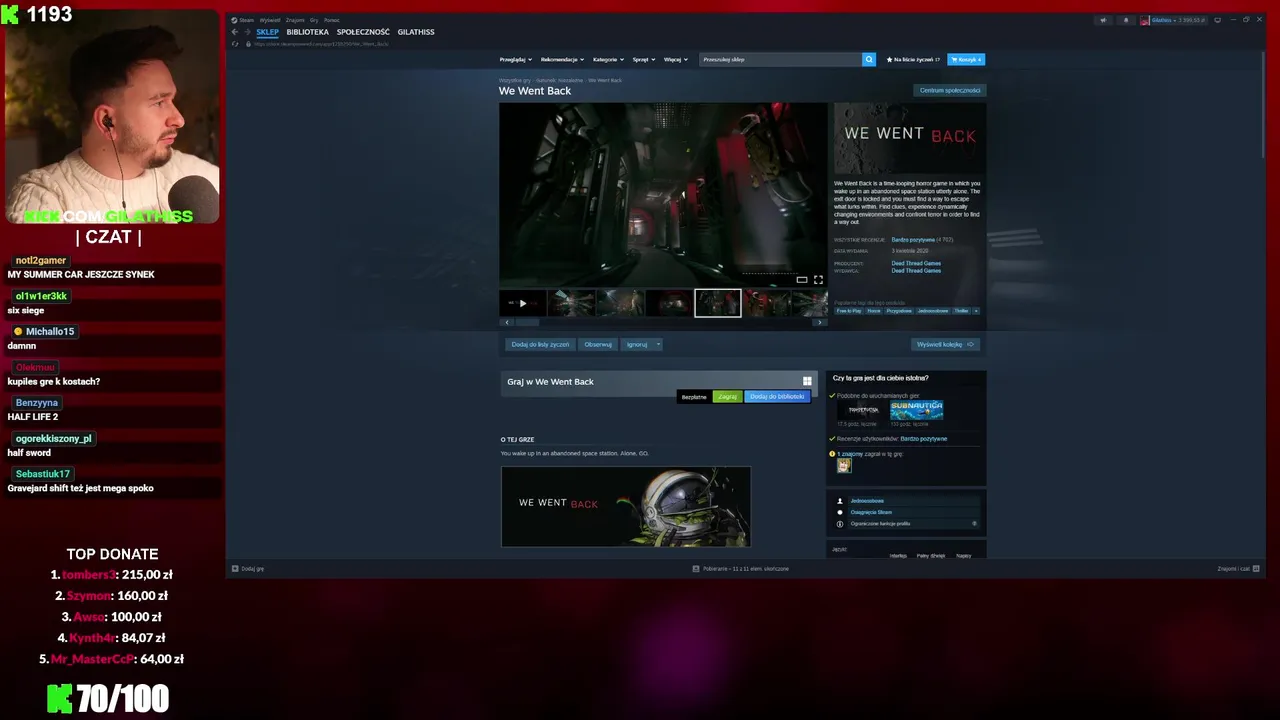Screen dimensions: 1280x720
Task: Play the trailer video thumbnail
Action: (x=522, y=303)
